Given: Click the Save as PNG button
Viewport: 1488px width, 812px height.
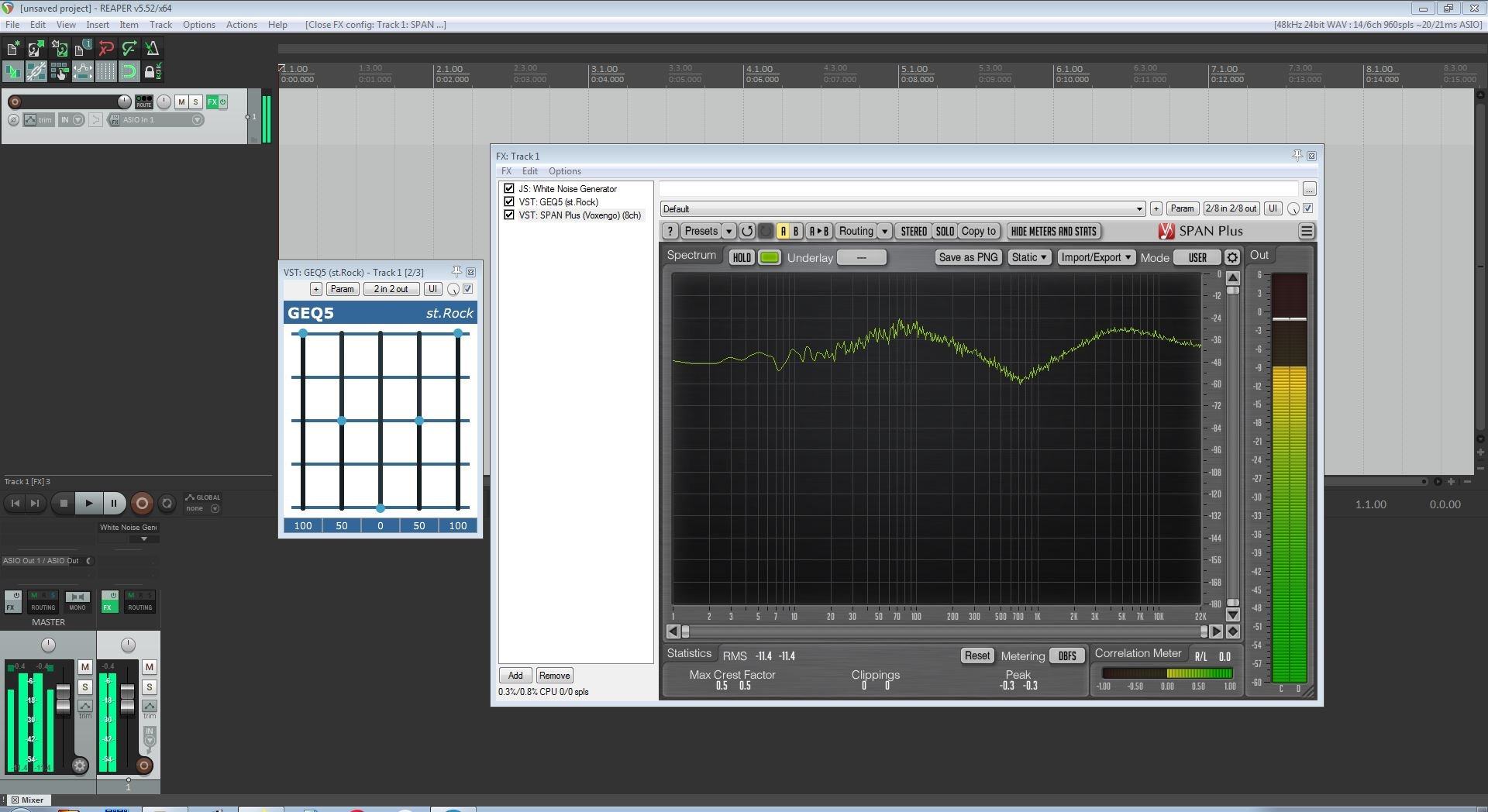Looking at the screenshot, I should [967, 257].
